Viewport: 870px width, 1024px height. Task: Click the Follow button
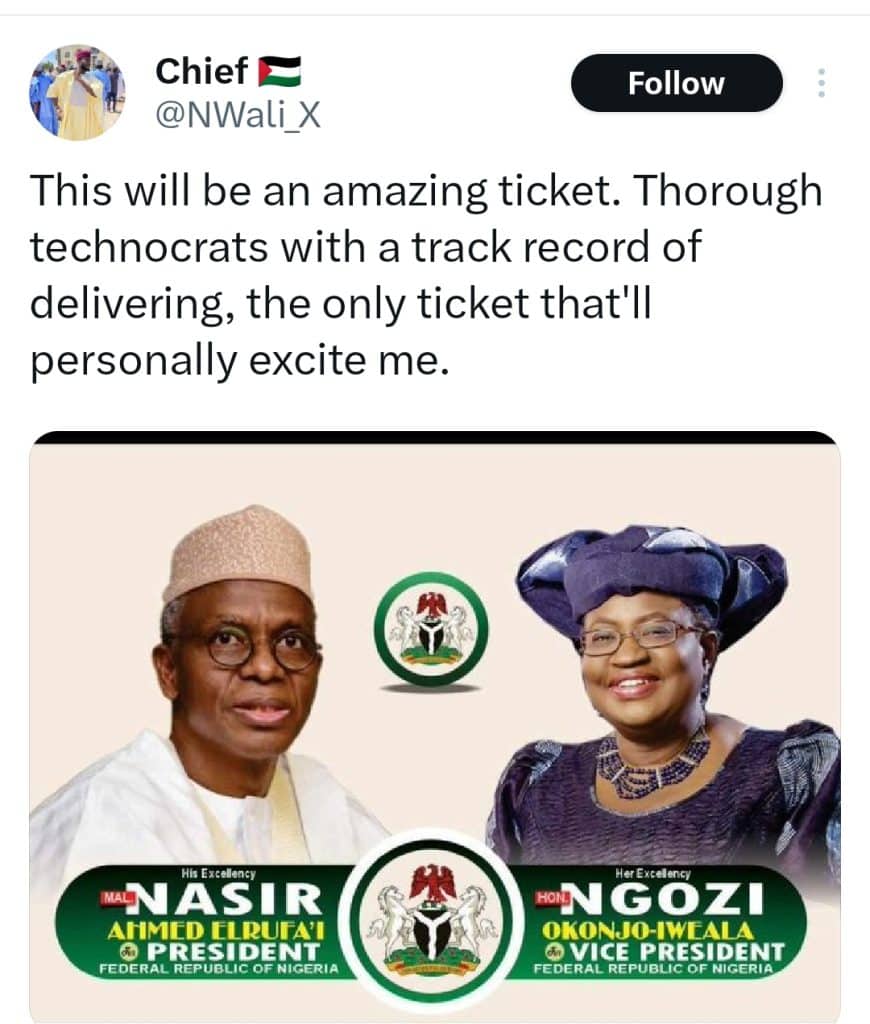[x=676, y=84]
